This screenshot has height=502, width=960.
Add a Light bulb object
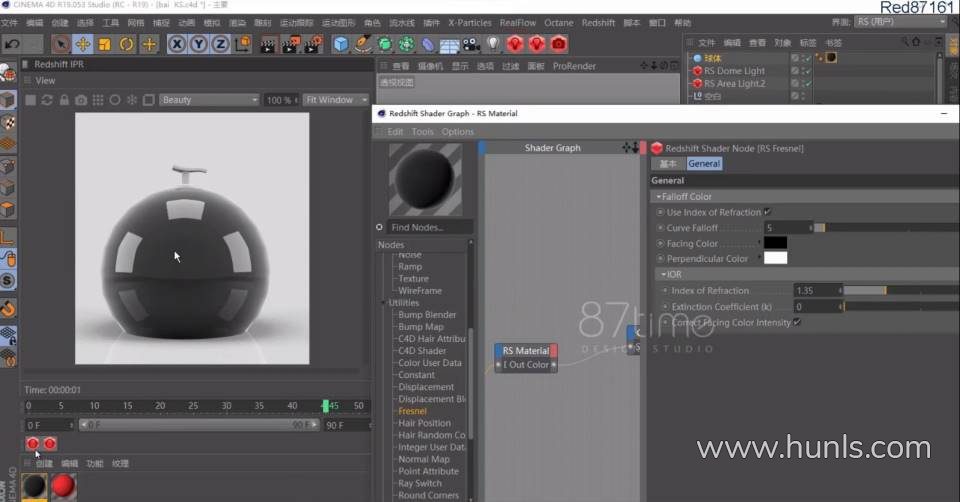coord(493,44)
